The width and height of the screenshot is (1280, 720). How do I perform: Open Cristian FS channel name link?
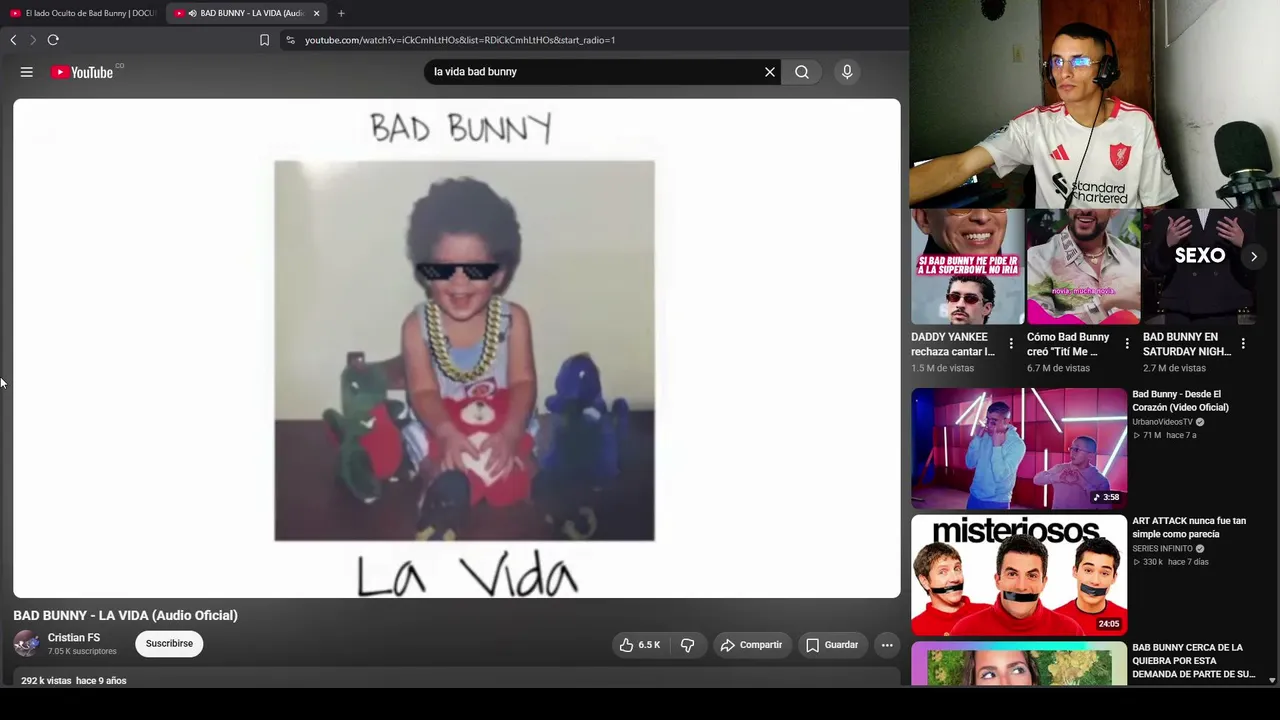coord(74,638)
